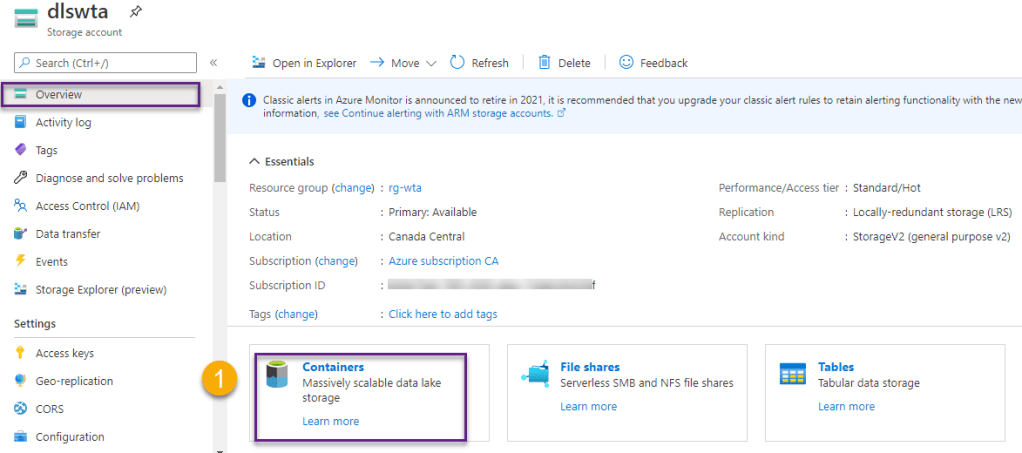
Task: Click the Refresh icon in toolbar
Action: (x=457, y=62)
